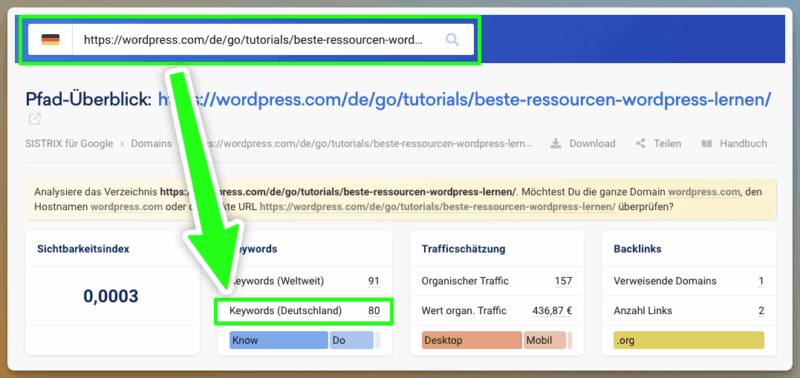Open the Backlinks card heading
This screenshot has height=378, width=800.
coord(637,249)
